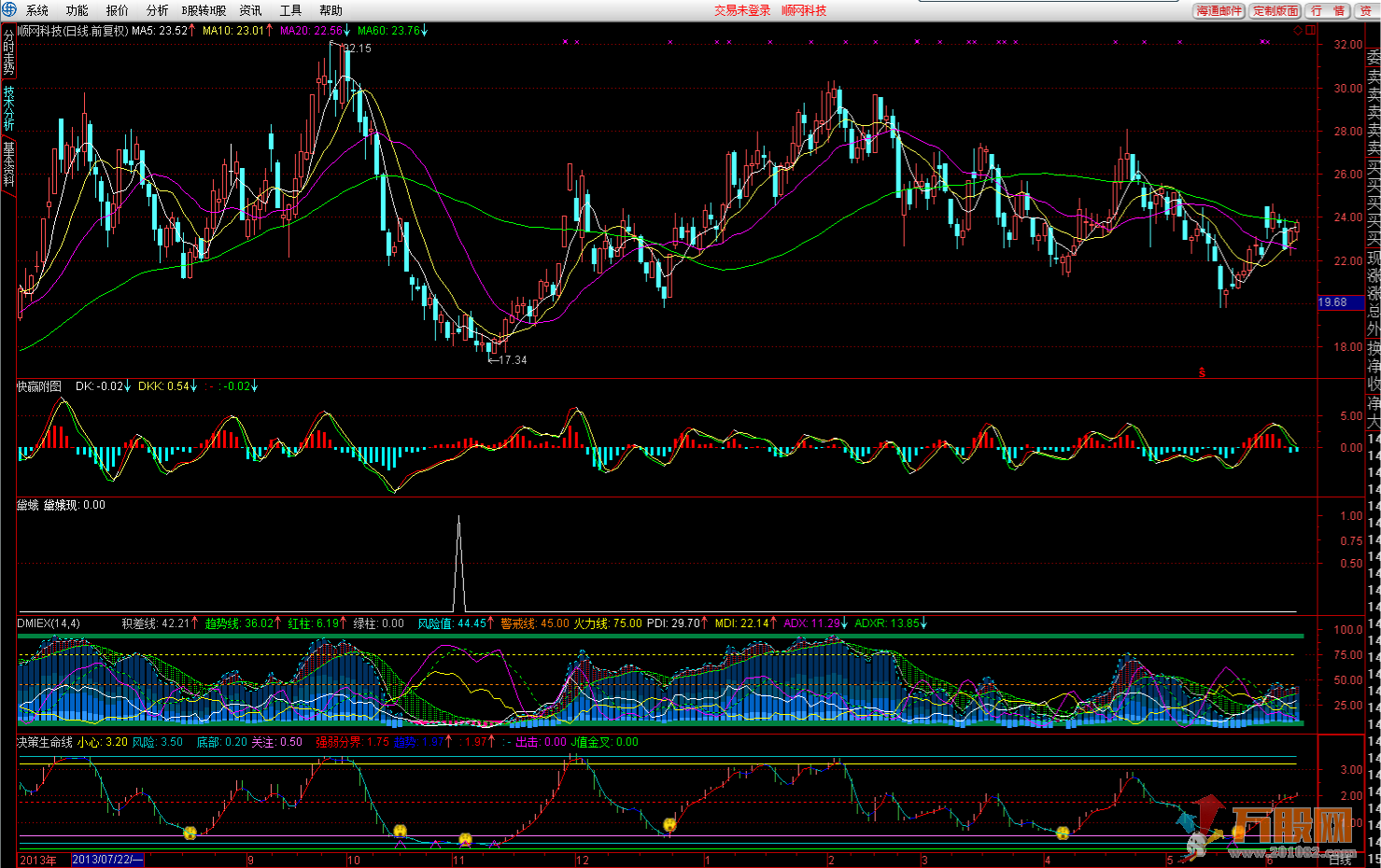Click the yellow smiley signal in late December
Image resolution: width=1381 pixels, height=868 pixels.
click(x=669, y=824)
